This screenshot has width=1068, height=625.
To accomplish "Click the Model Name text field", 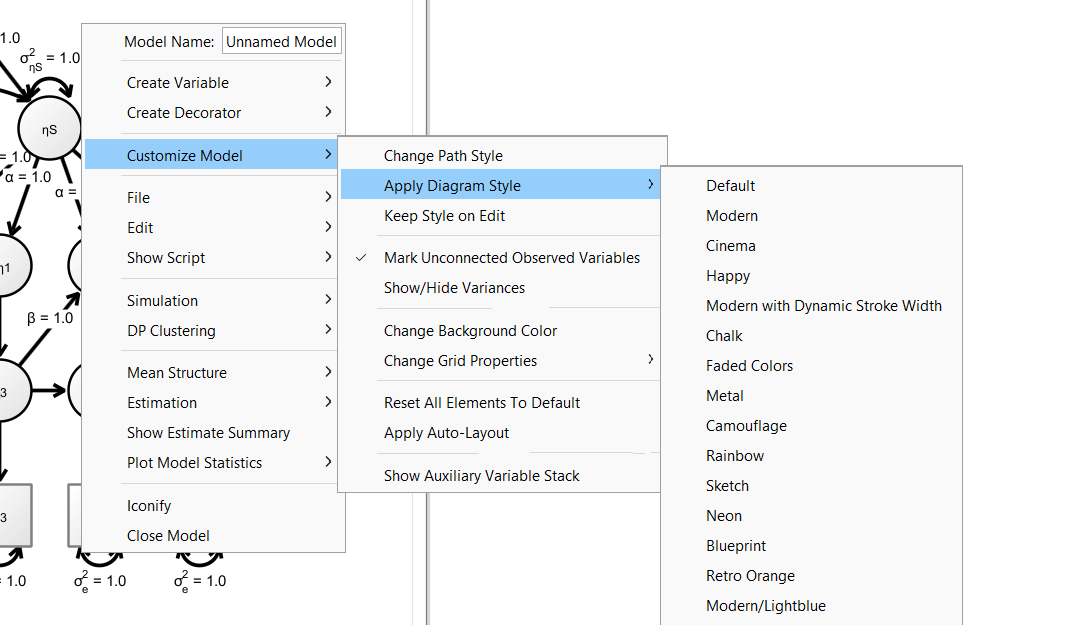I will 281,42.
